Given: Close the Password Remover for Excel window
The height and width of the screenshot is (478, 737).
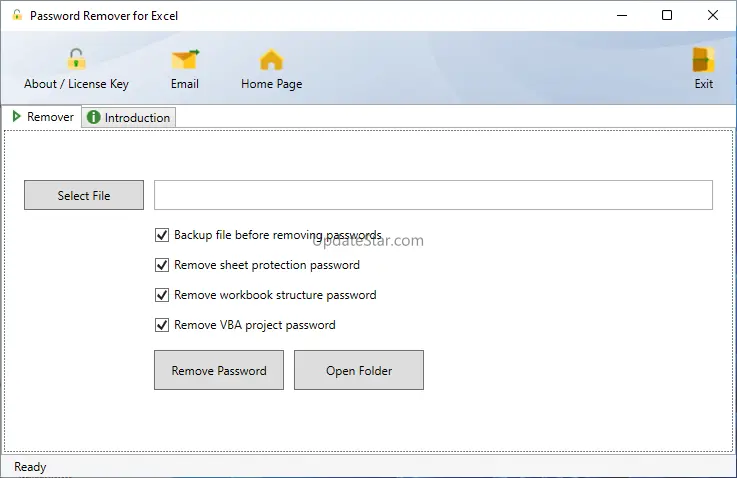Looking at the screenshot, I should (712, 15).
